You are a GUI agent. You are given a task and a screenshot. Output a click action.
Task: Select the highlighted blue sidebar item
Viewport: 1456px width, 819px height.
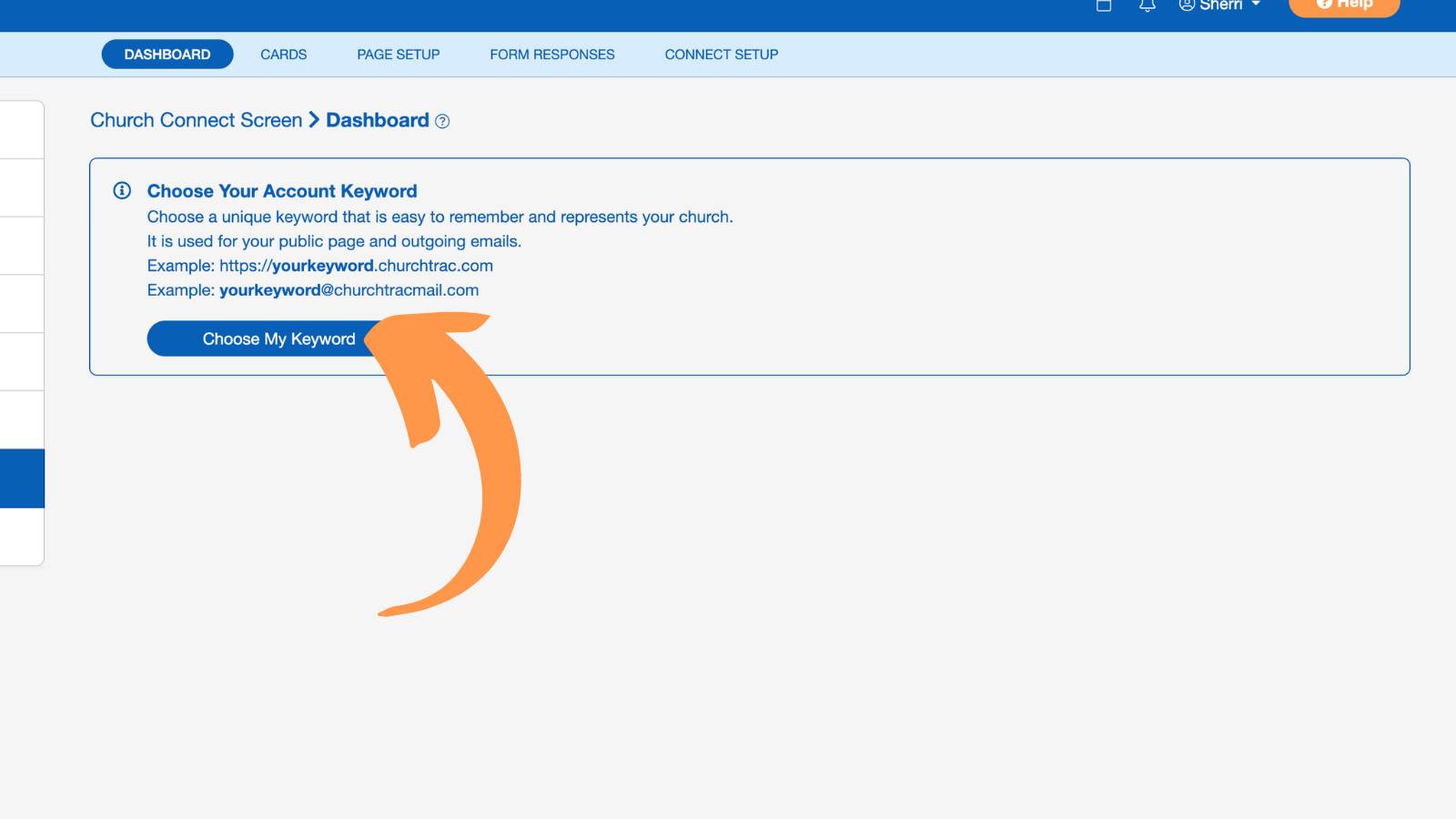click(22, 479)
